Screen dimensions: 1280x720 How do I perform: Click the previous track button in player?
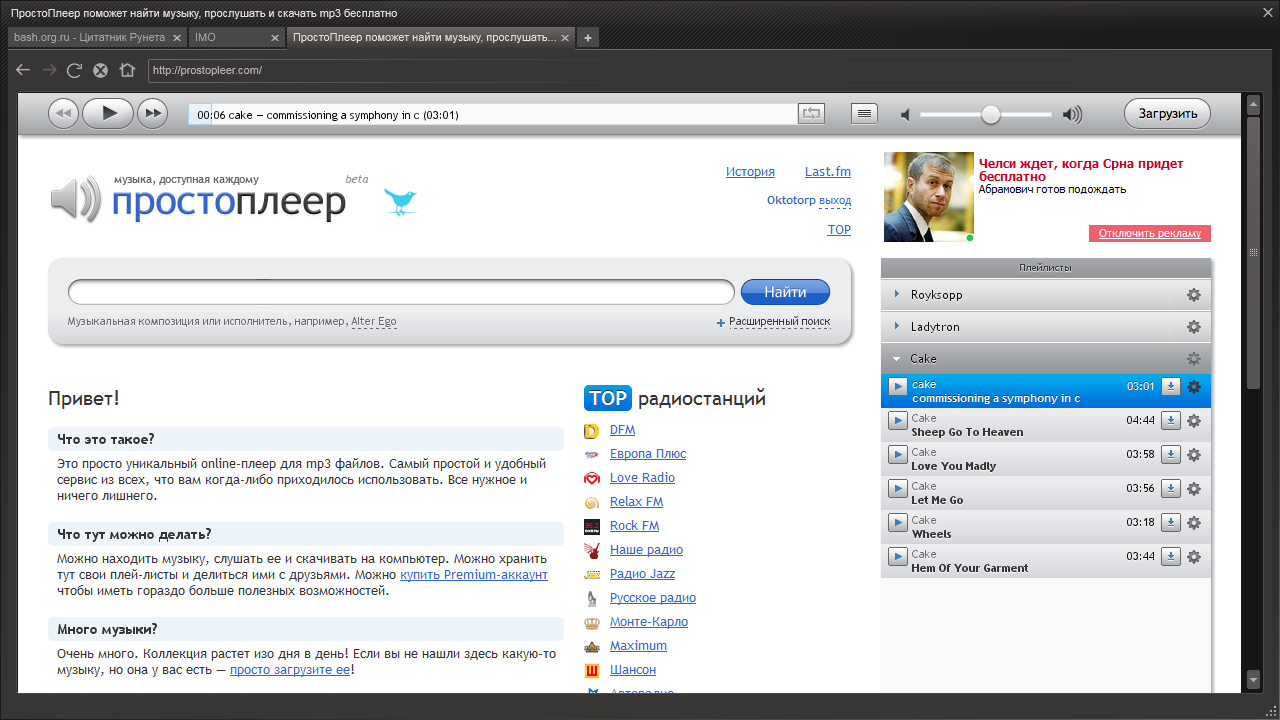(64, 114)
